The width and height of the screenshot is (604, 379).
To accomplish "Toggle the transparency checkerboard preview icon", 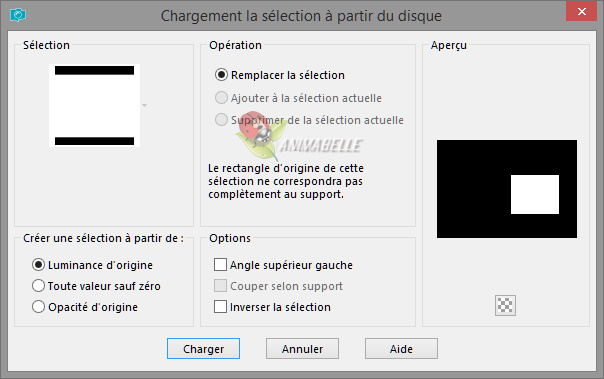I will 505,305.
